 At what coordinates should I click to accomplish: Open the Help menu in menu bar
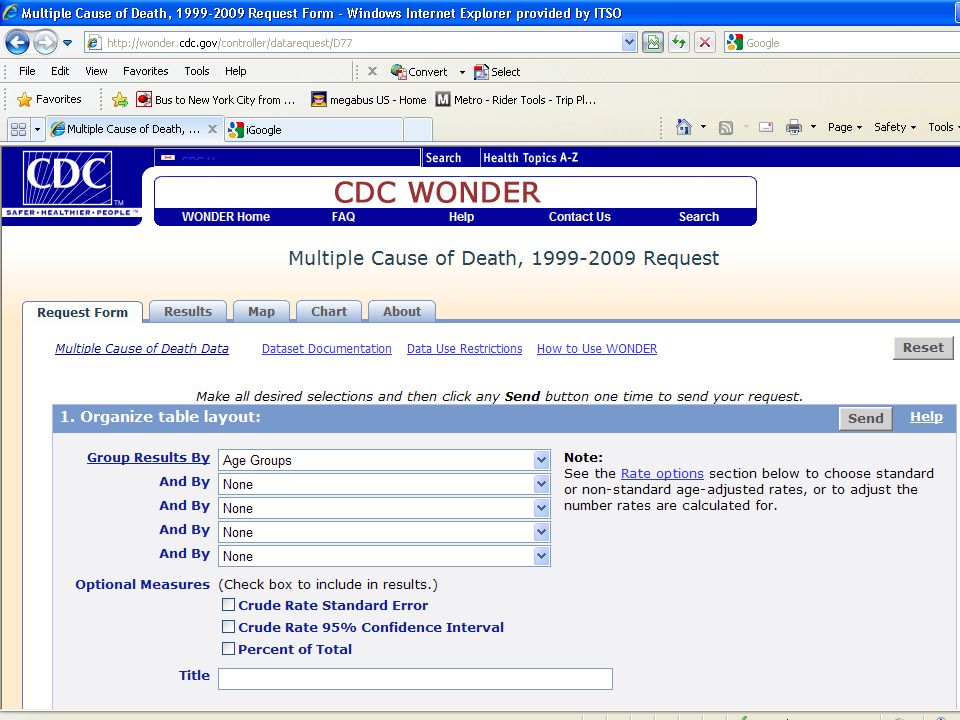(236, 71)
